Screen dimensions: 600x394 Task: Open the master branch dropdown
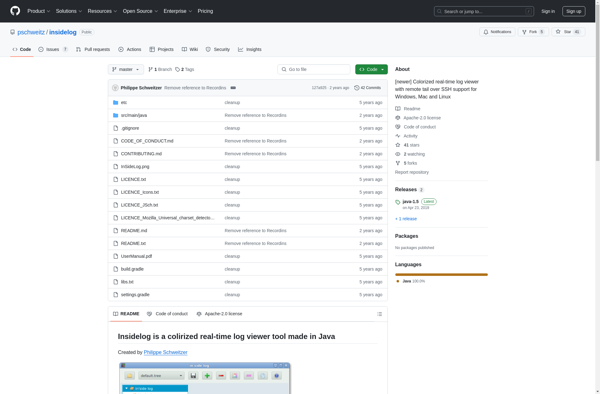pyautogui.click(x=126, y=69)
